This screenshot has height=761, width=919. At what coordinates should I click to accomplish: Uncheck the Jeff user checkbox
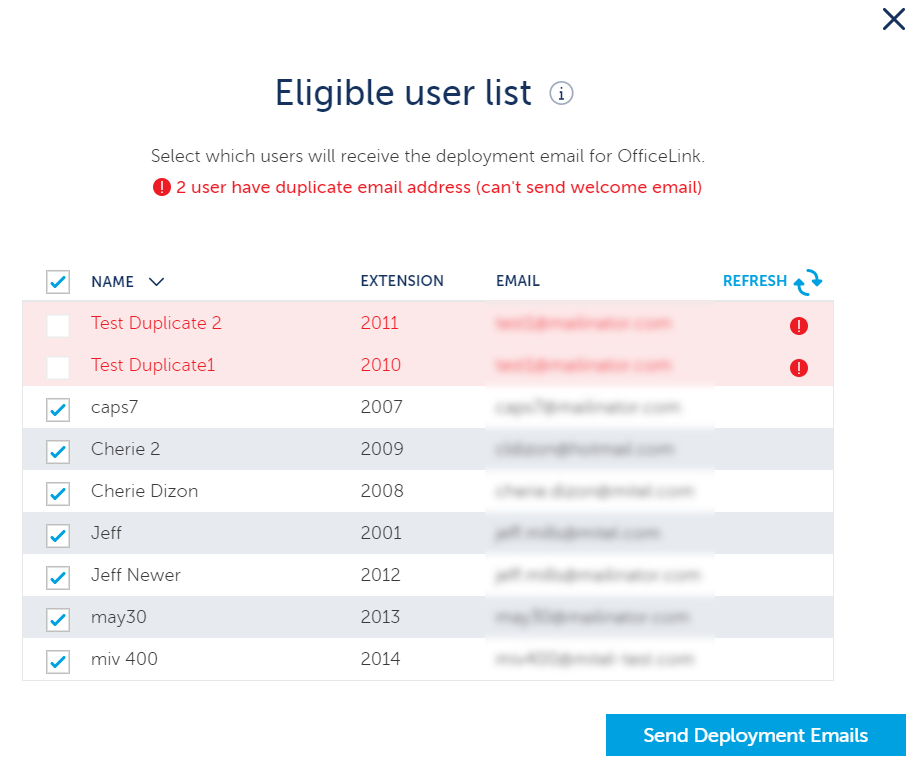pos(58,535)
